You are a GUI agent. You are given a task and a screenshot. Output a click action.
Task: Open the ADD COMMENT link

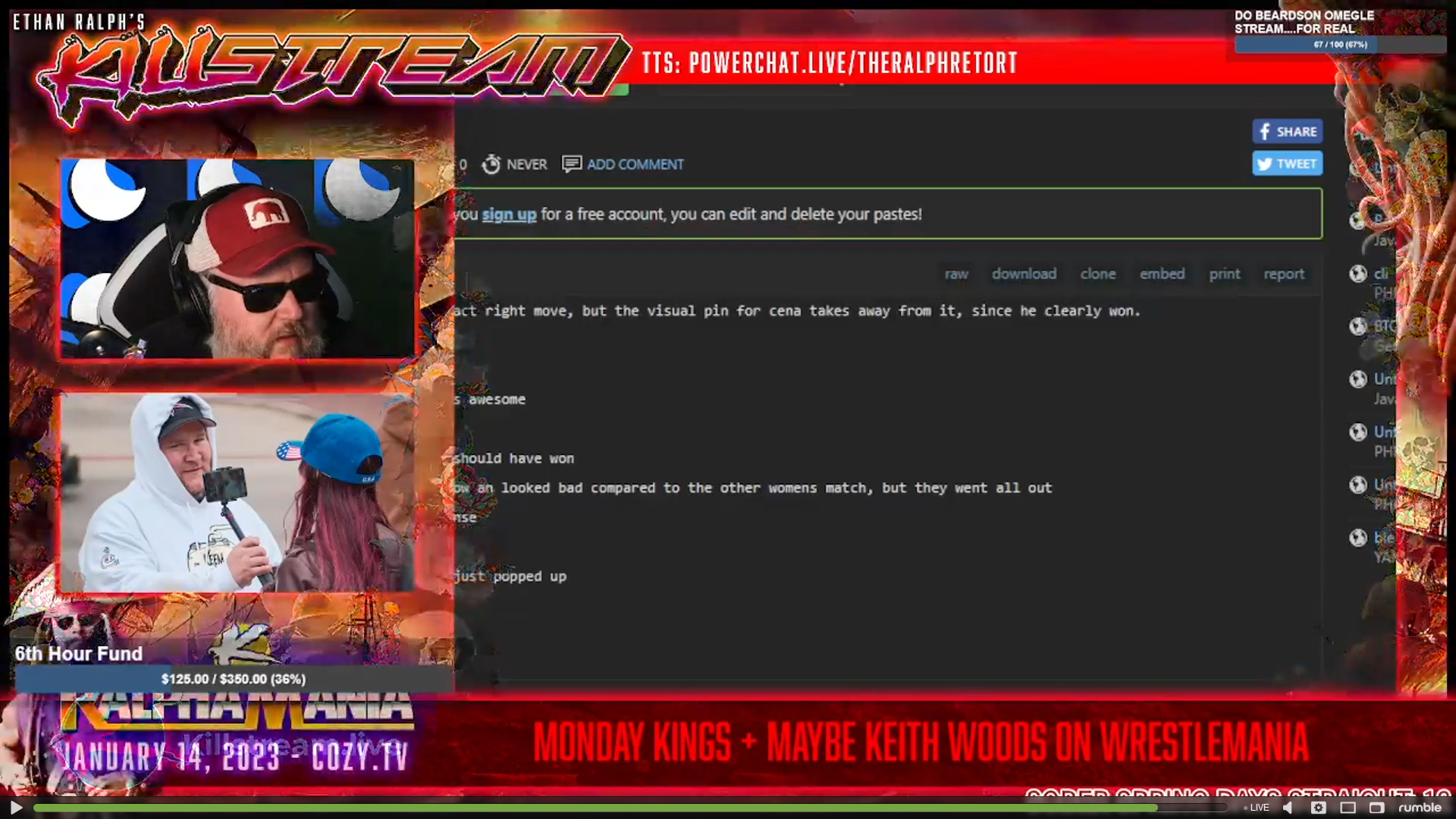point(635,165)
